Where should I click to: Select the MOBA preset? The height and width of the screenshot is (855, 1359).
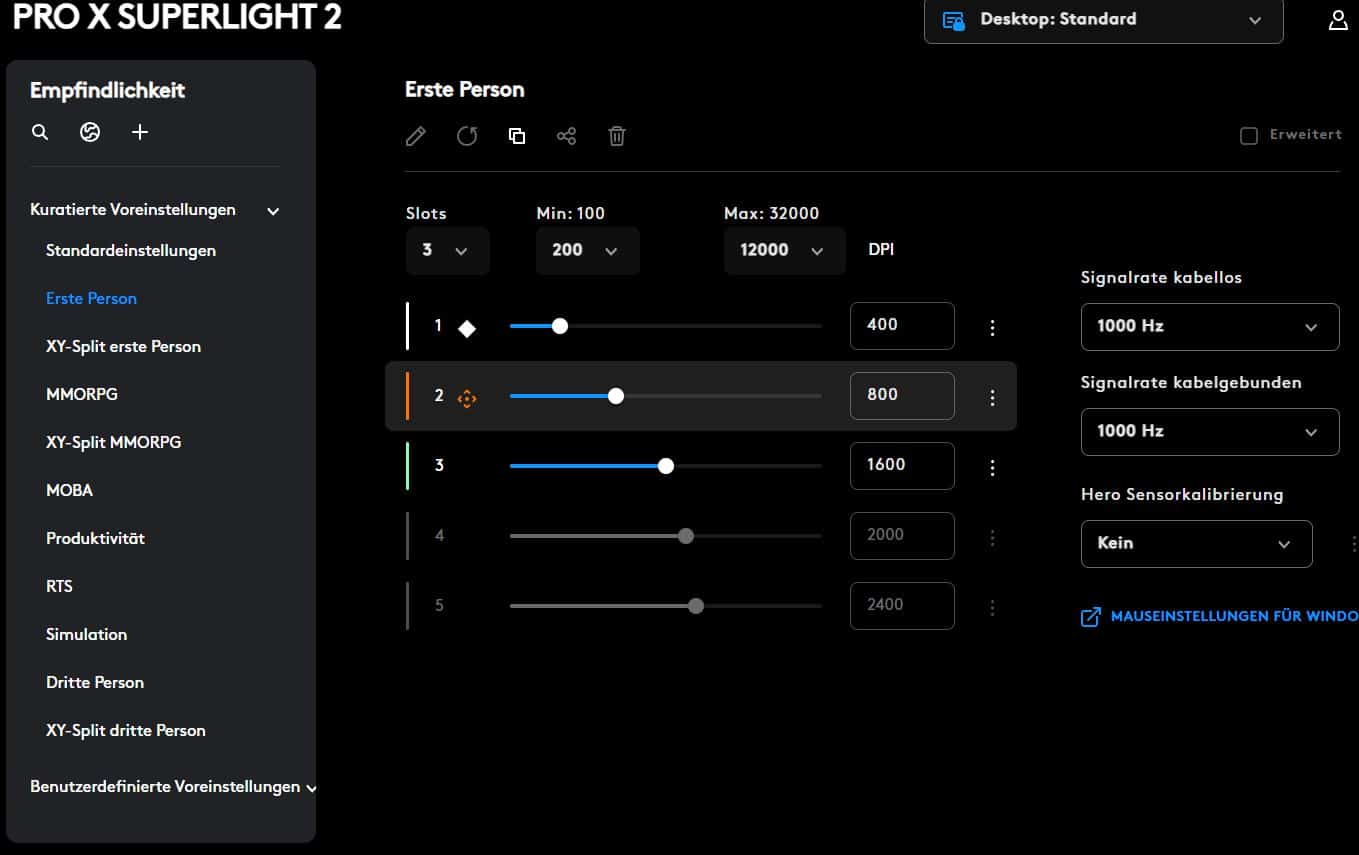[x=70, y=490]
